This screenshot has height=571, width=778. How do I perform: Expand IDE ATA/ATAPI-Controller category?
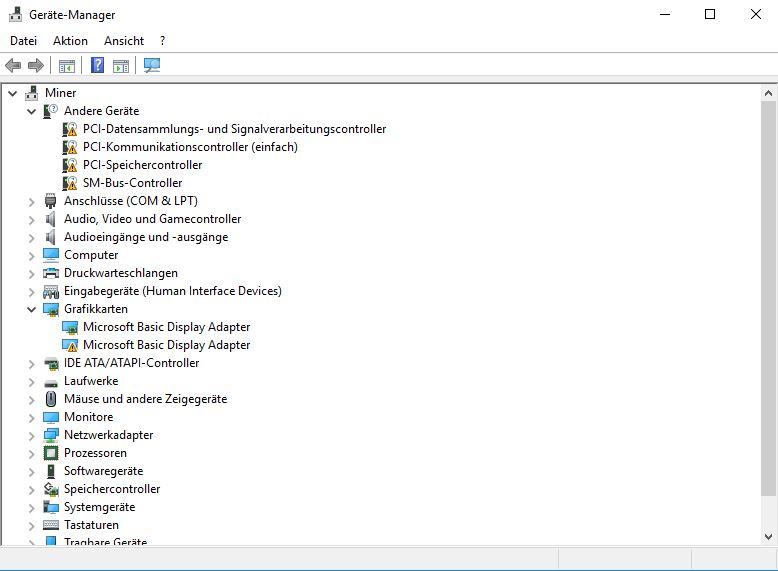coord(32,364)
